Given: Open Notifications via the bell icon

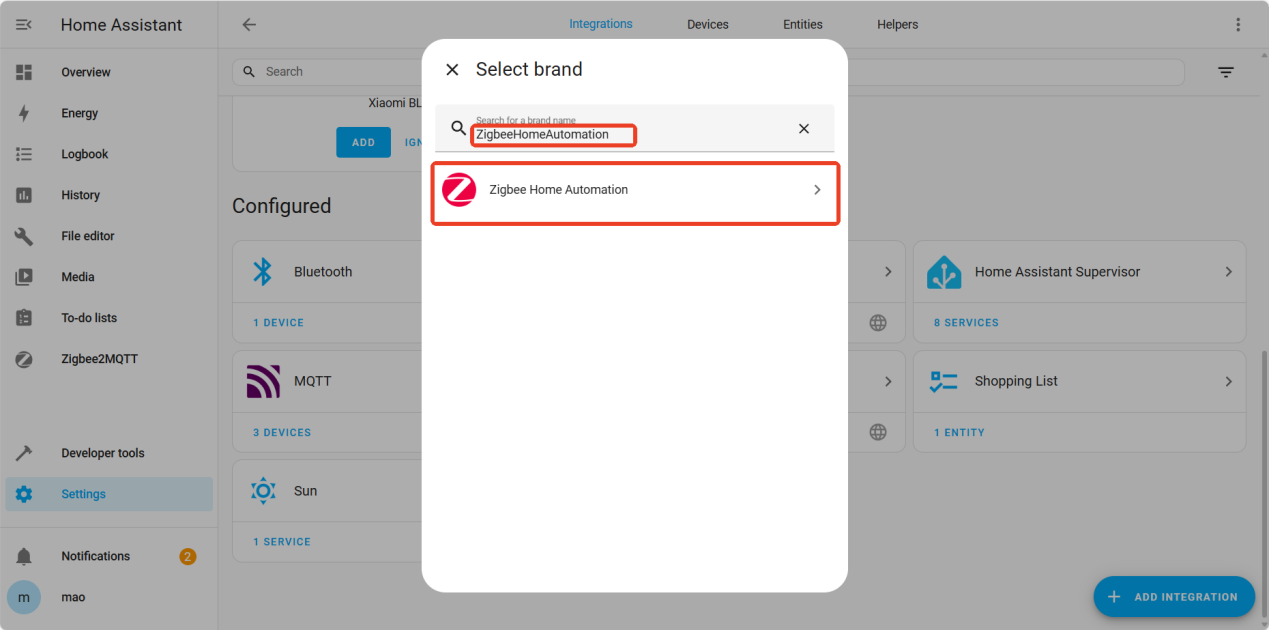Looking at the screenshot, I should point(24,556).
